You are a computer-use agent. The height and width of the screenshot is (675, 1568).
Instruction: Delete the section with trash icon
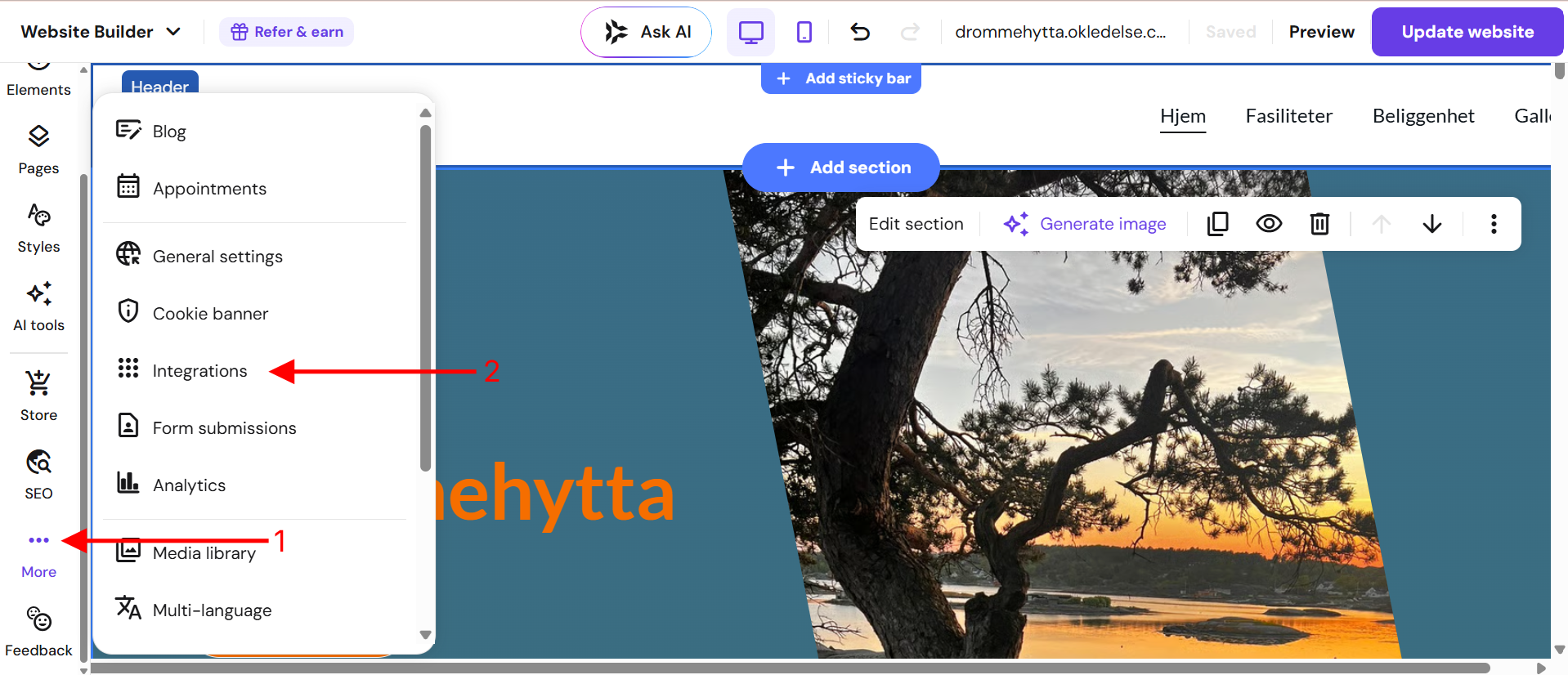[x=1319, y=224]
